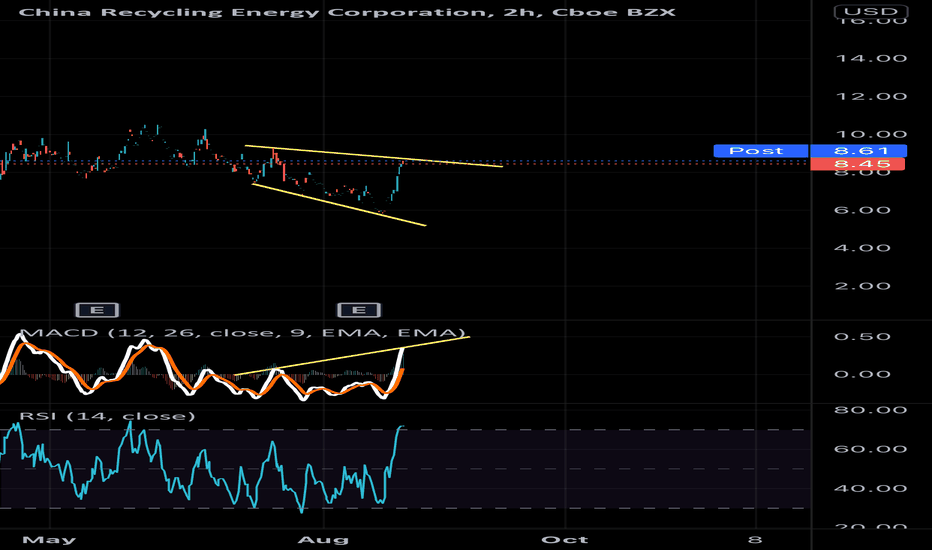
Task: Click the 0.50 MACD axis label
Action: pyautogui.click(x=862, y=337)
